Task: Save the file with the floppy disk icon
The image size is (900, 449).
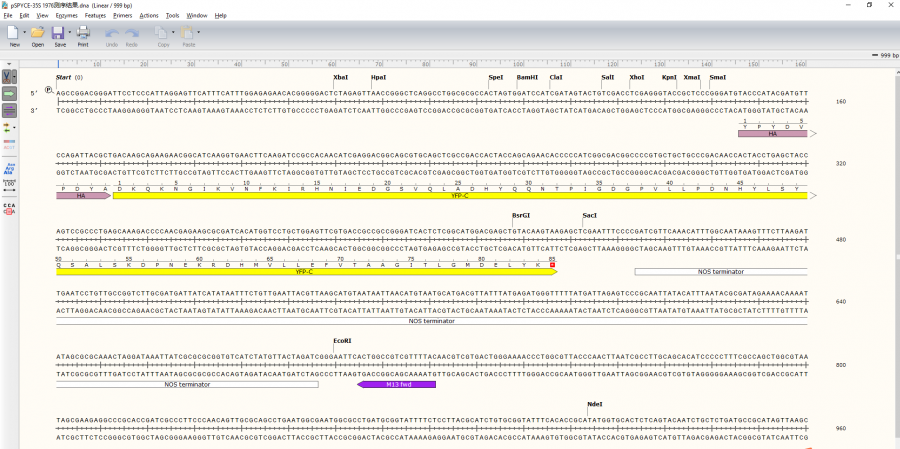Action: point(59,33)
